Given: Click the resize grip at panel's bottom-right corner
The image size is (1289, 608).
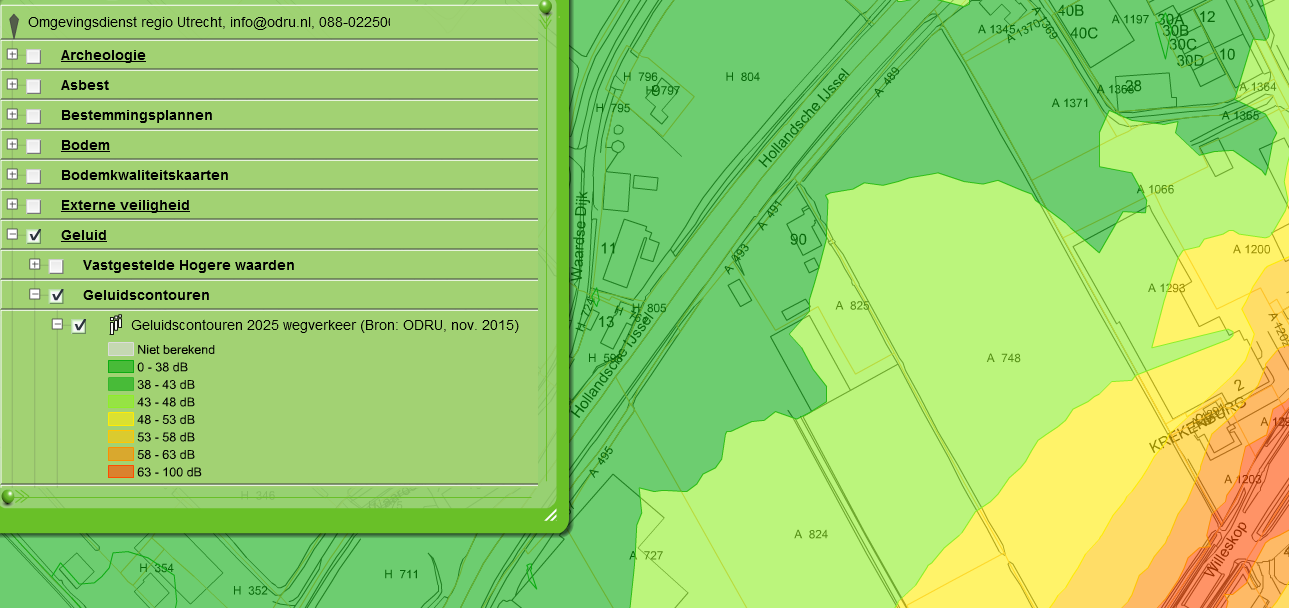Looking at the screenshot, I should tap(550, 516).
